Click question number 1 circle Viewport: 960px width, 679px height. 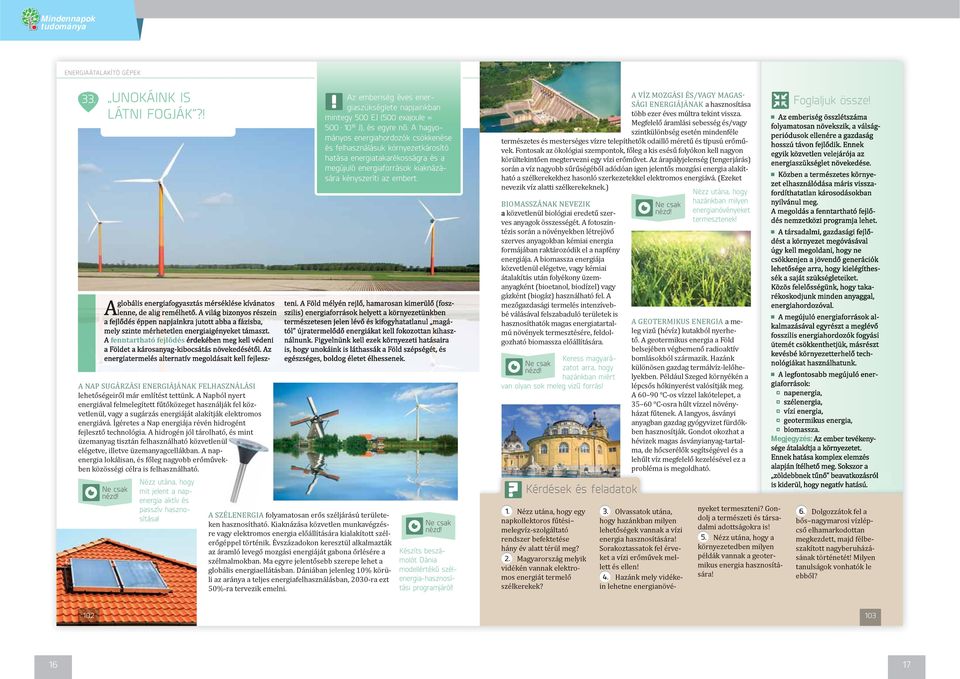pyautogui.click(x=507, y=511)
